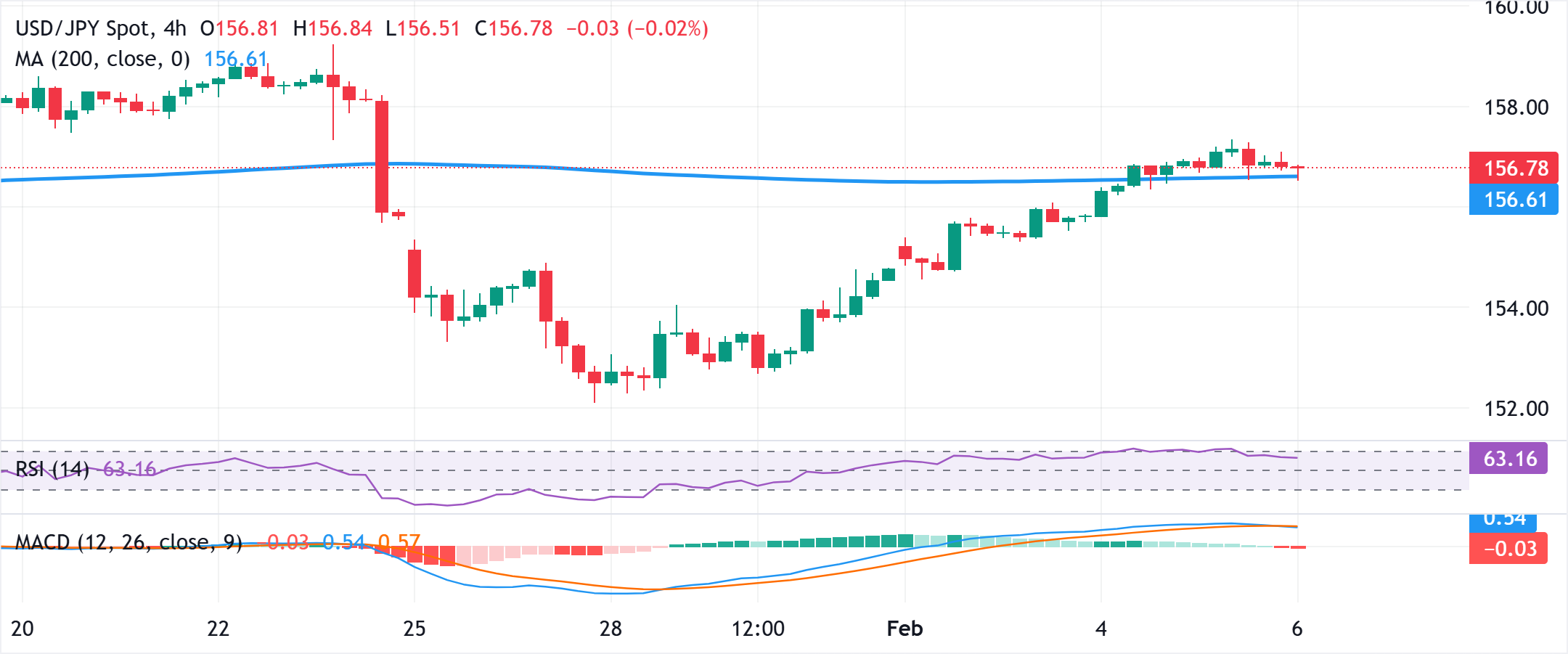Viewport: 1568px width, 654px height.
Task: Click the 158.00 price axis label
Action: pos(1516,106)
